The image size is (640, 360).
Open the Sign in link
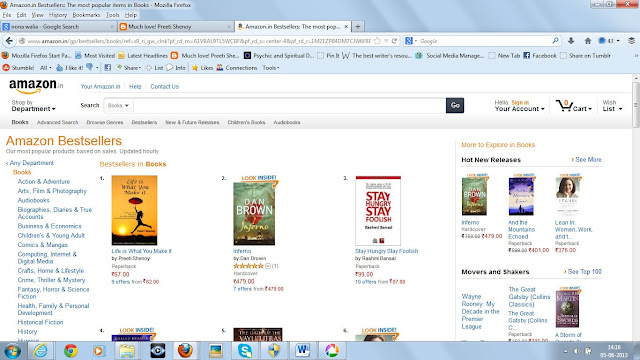[x=520, y=102]
